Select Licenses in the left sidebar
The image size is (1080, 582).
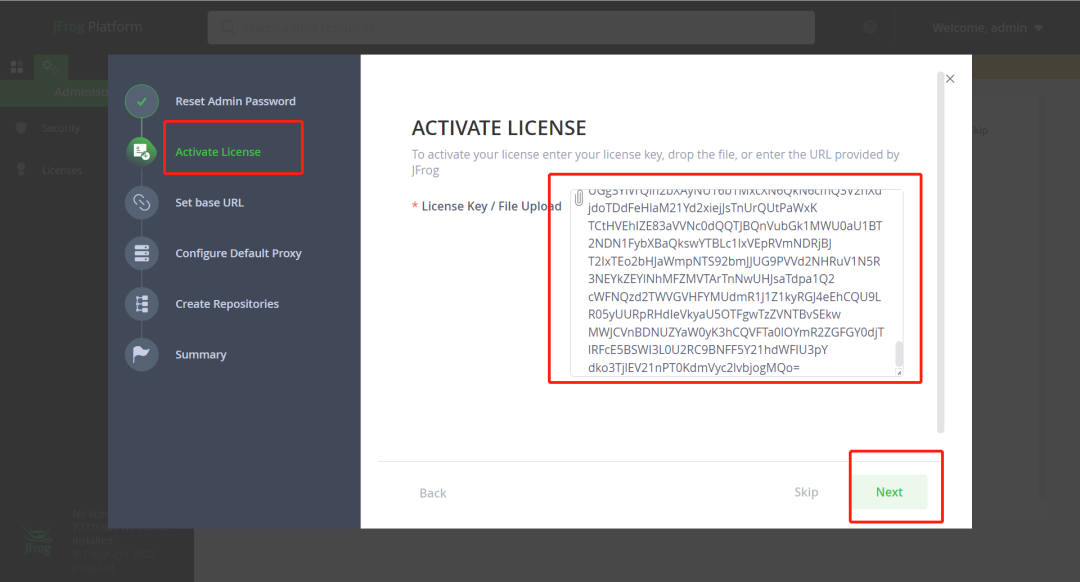[x=62, y=170]
